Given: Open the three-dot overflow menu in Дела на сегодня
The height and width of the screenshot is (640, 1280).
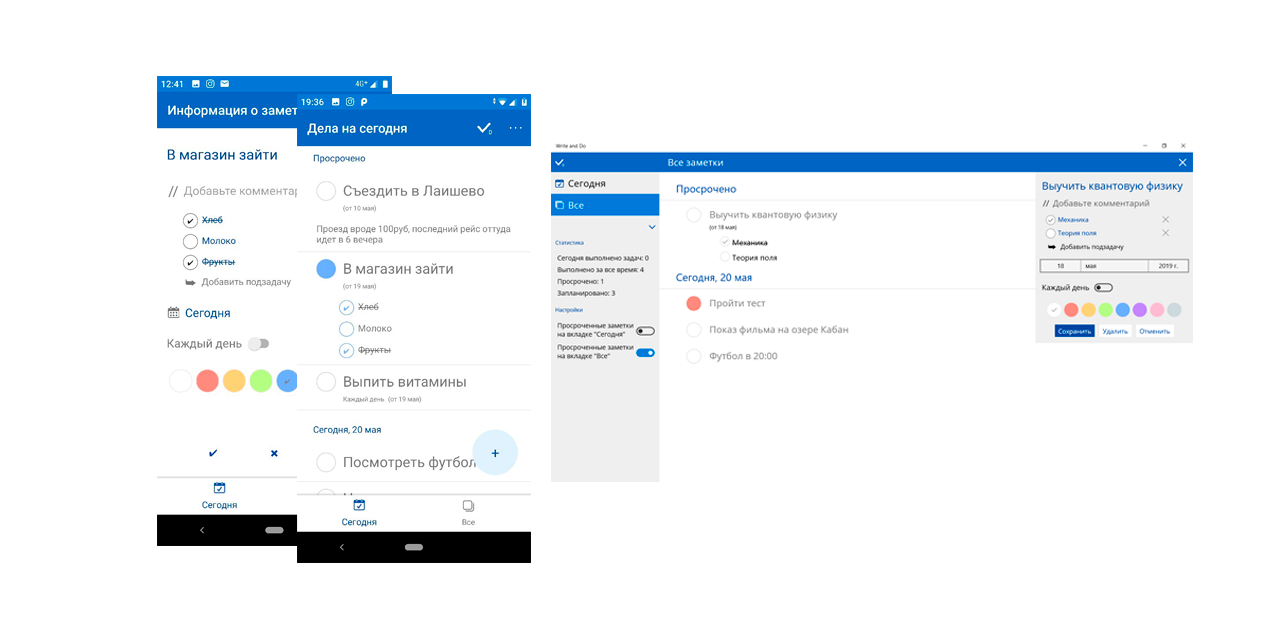Looking at the screenshot, I should coord(516,128).
